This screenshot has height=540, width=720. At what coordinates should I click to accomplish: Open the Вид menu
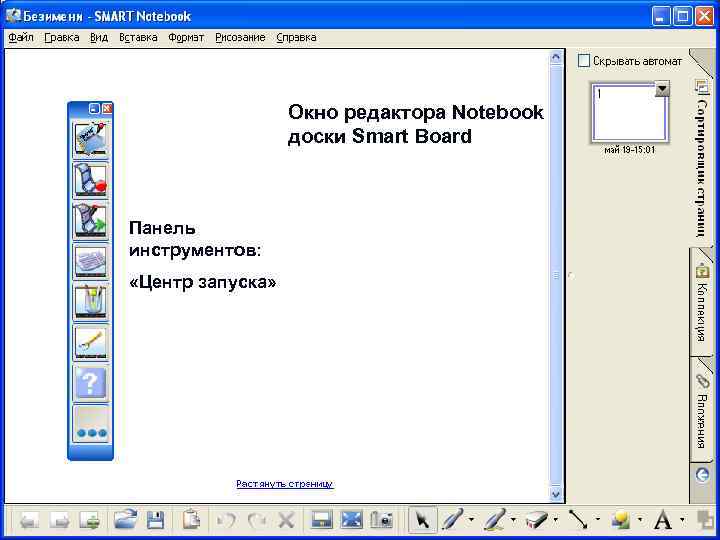[x=99, y=38]
